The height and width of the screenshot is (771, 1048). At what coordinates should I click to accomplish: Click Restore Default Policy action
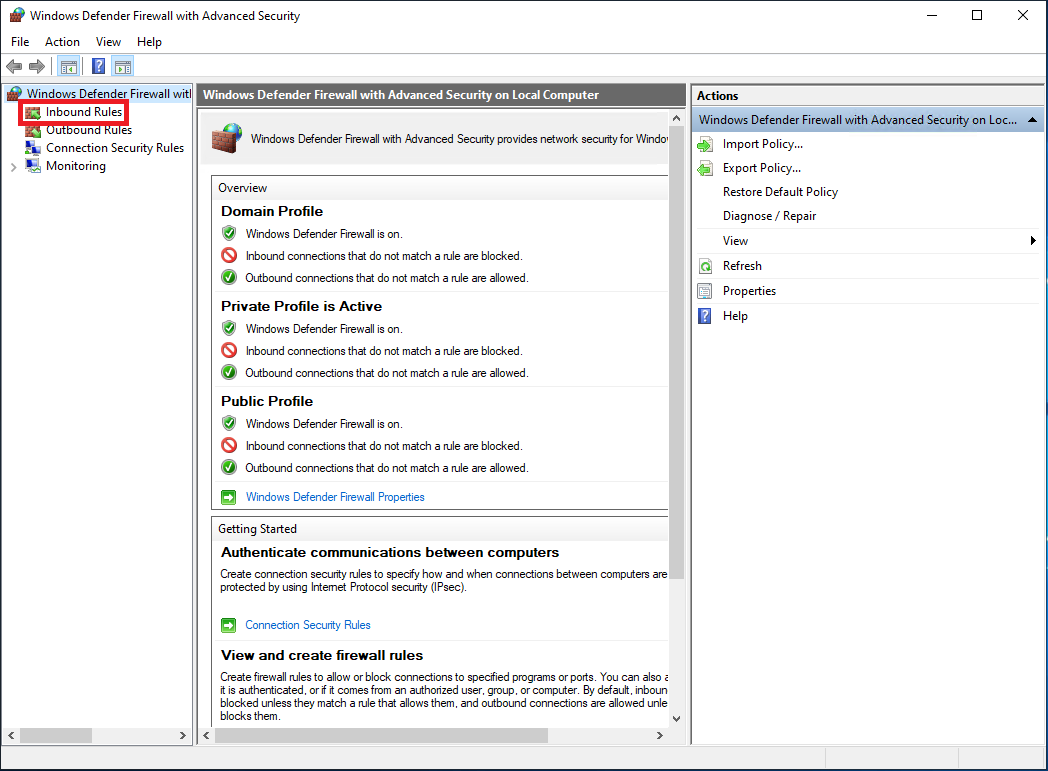pyautogui.click(x=780, y=192)
